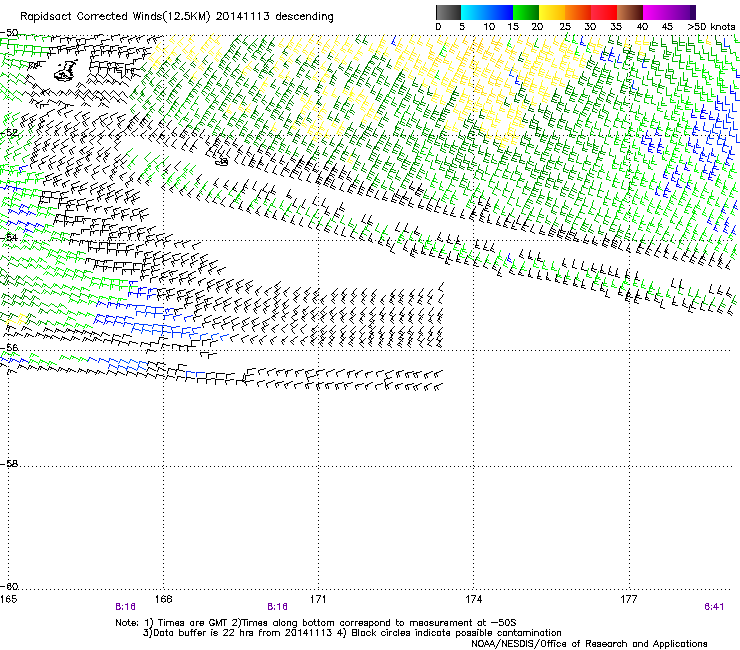The width and height of the screenshot is (740, 650).
Task: Select the '35' legend scale label
Action: [616, 27]
